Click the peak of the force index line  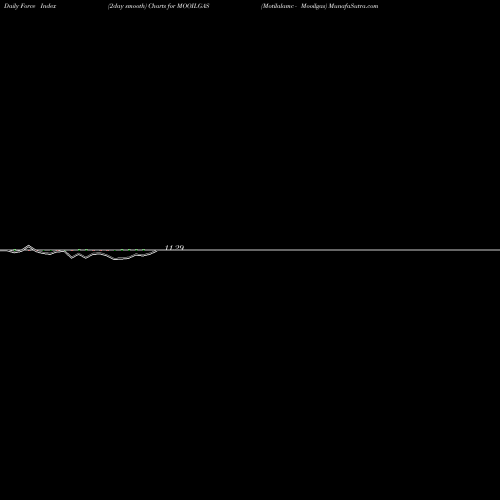29,246
